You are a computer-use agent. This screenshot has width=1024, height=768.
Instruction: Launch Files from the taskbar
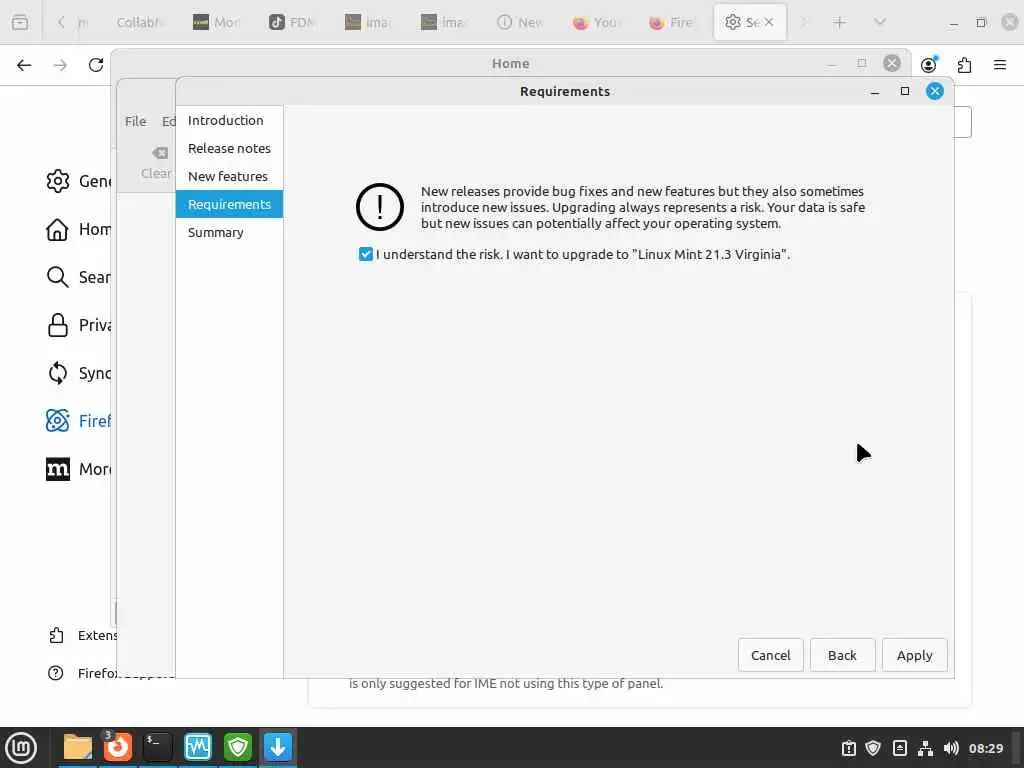click(x=77, y=747)
